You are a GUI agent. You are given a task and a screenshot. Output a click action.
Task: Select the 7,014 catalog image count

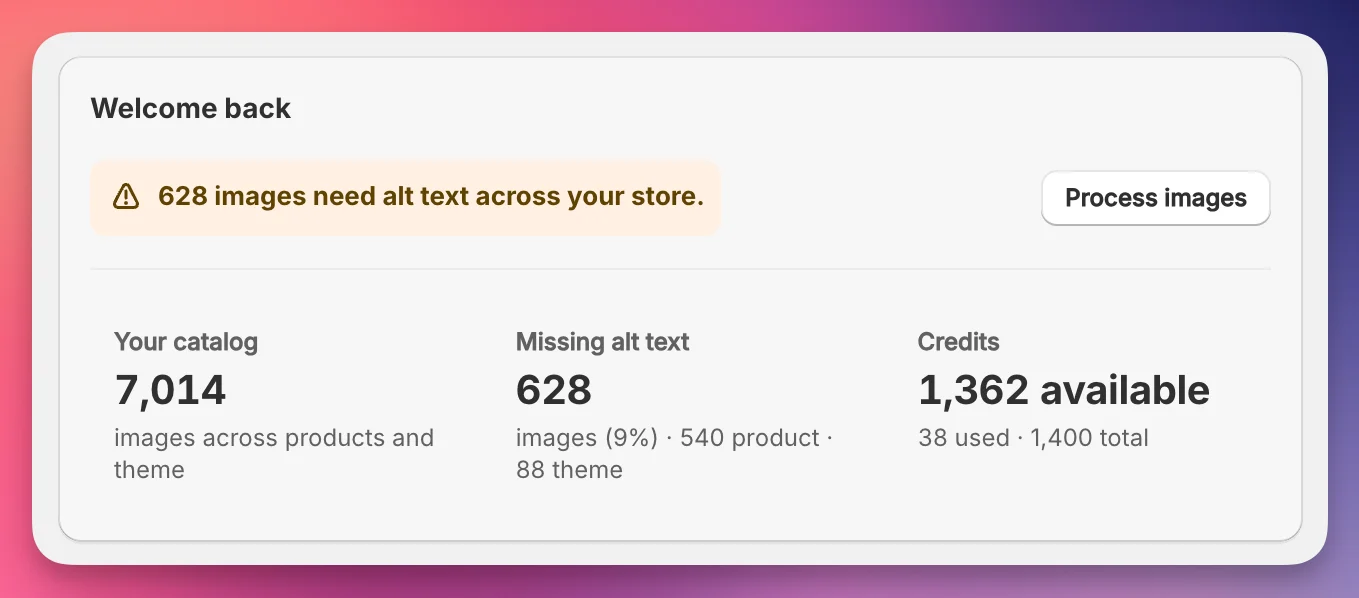(x=170, y=390)
